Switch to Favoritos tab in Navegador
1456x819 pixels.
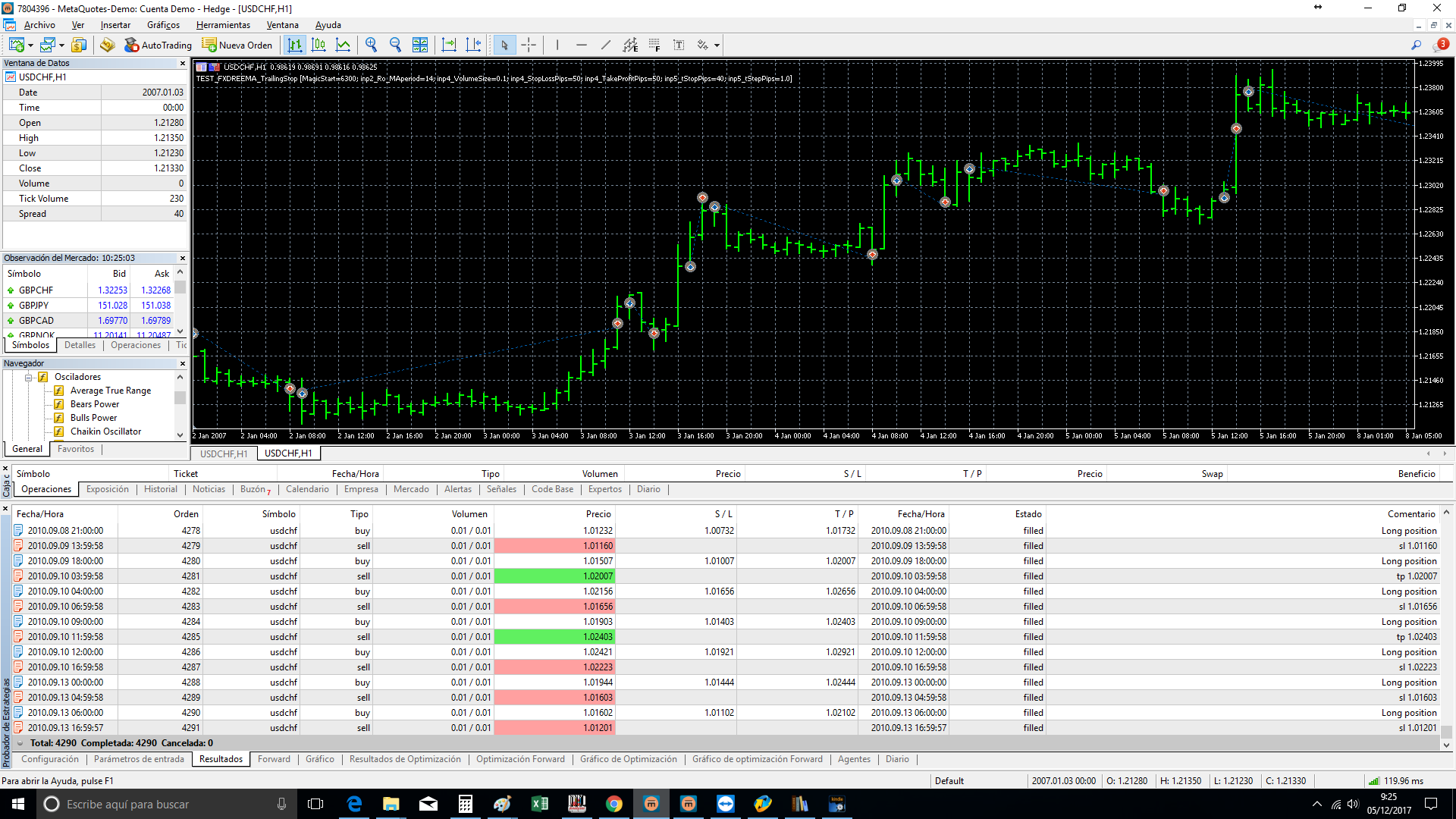click(76, 450)
